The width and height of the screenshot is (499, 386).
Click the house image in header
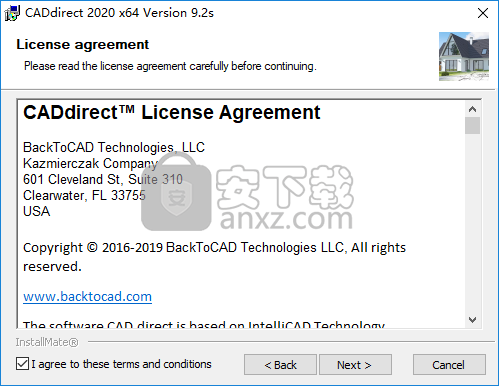click(x=464, y=56)
